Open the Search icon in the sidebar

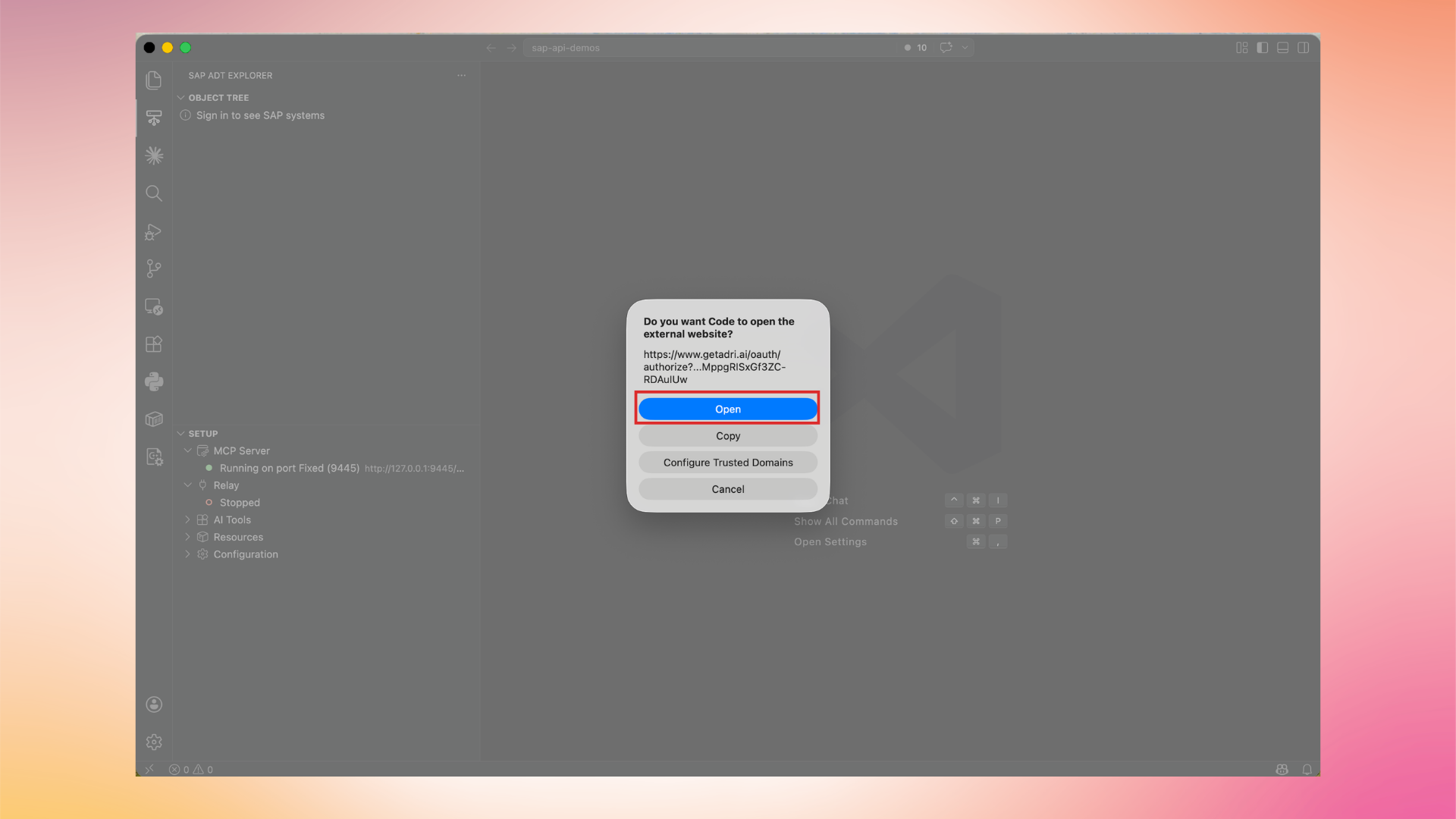pyautogui.click(x=153, y=193)
